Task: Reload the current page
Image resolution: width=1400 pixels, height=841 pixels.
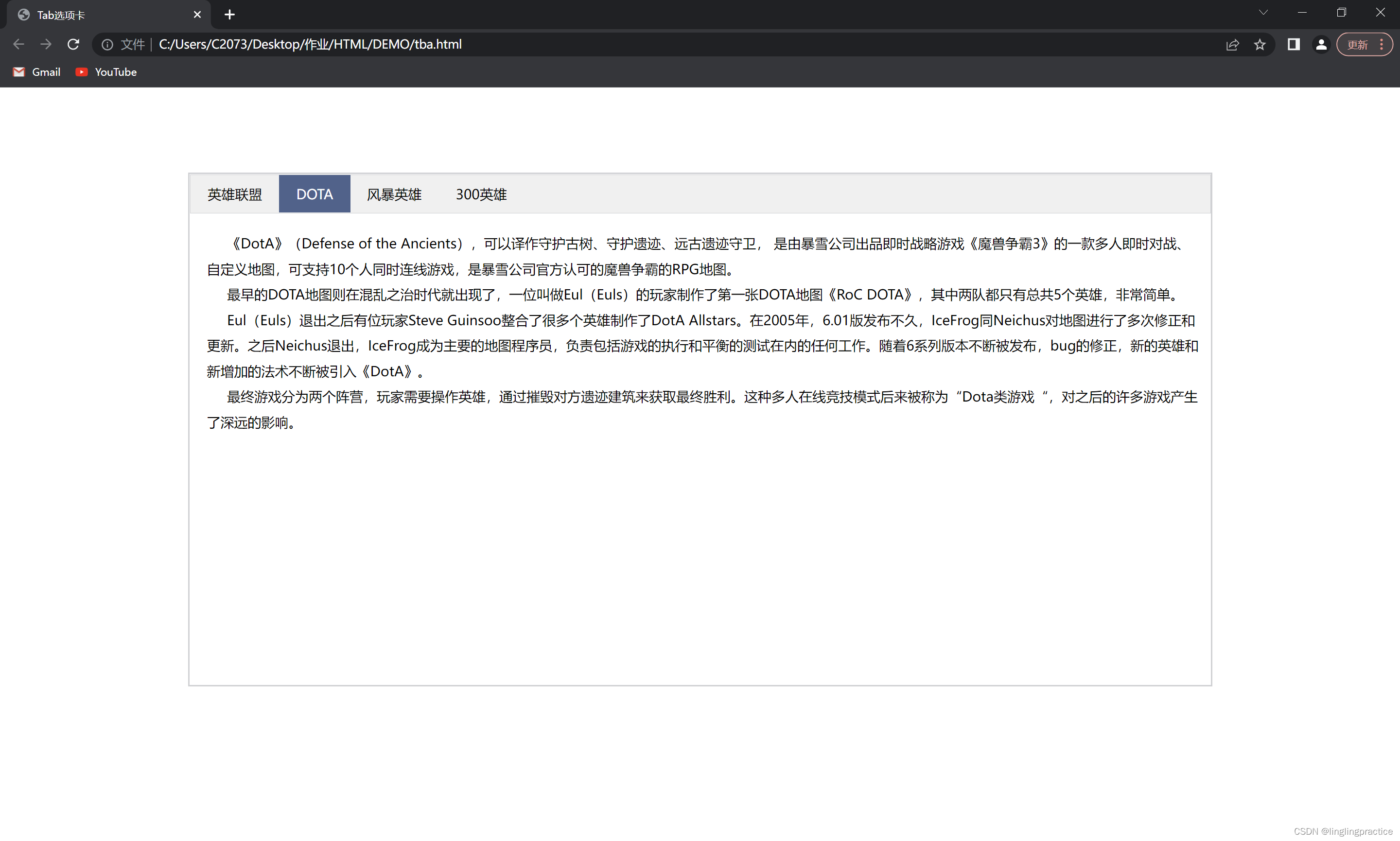Action: point(73,44)
